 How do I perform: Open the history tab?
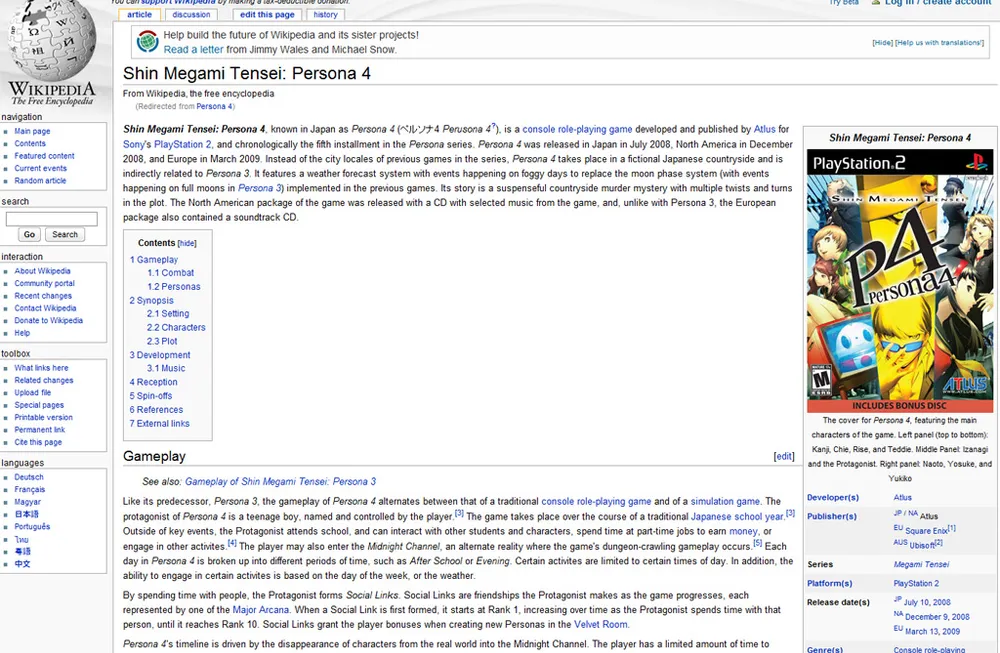pos(325,15)
